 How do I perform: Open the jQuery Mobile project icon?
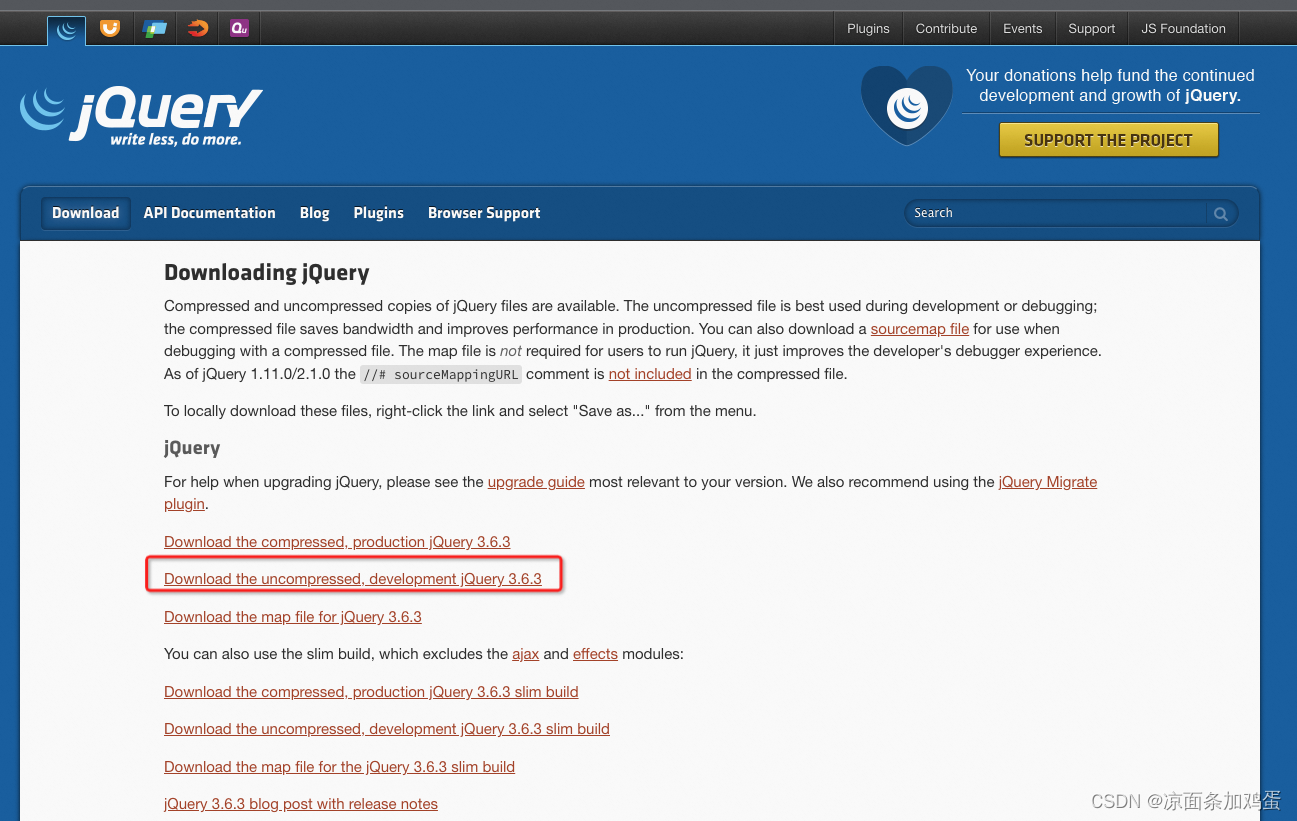(x=155, y=29)
